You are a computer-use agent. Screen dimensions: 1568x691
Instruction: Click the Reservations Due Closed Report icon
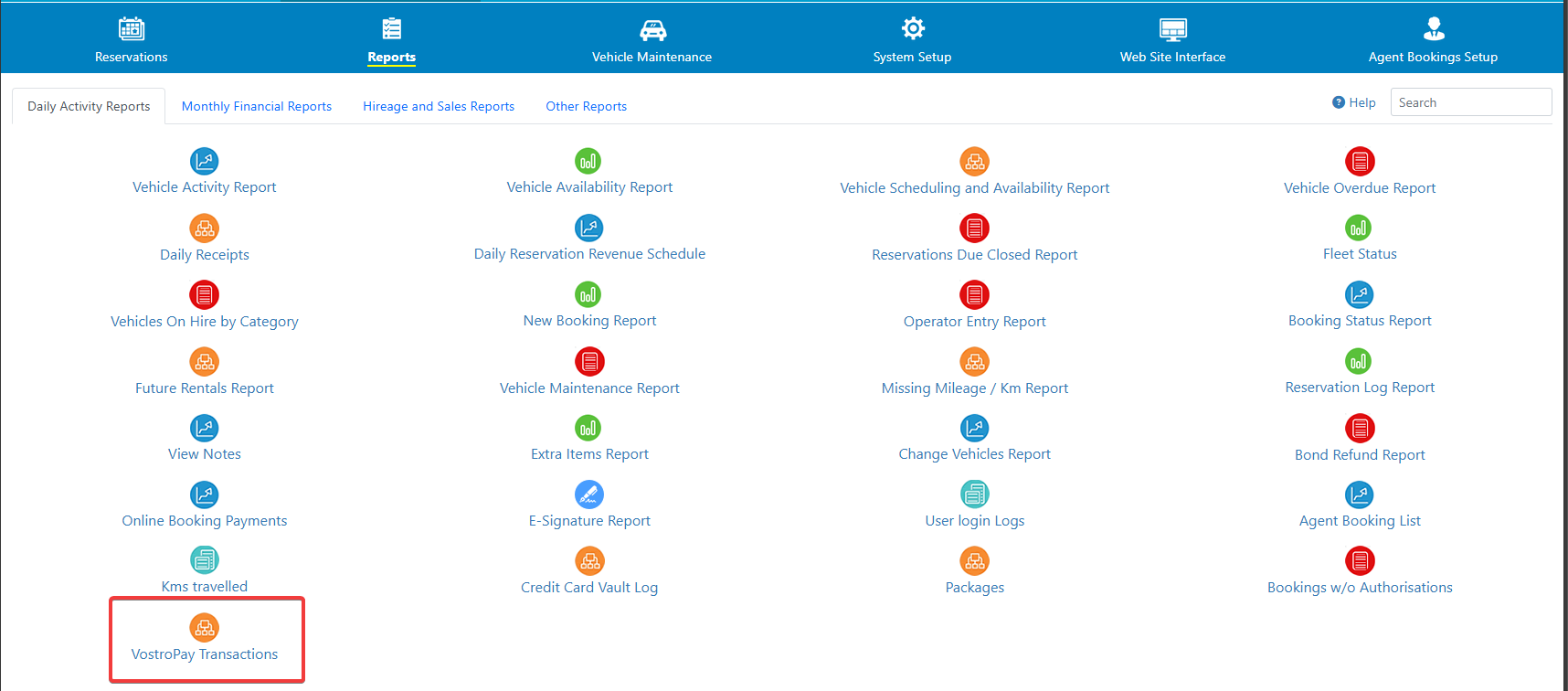click(x=975, y=228)
